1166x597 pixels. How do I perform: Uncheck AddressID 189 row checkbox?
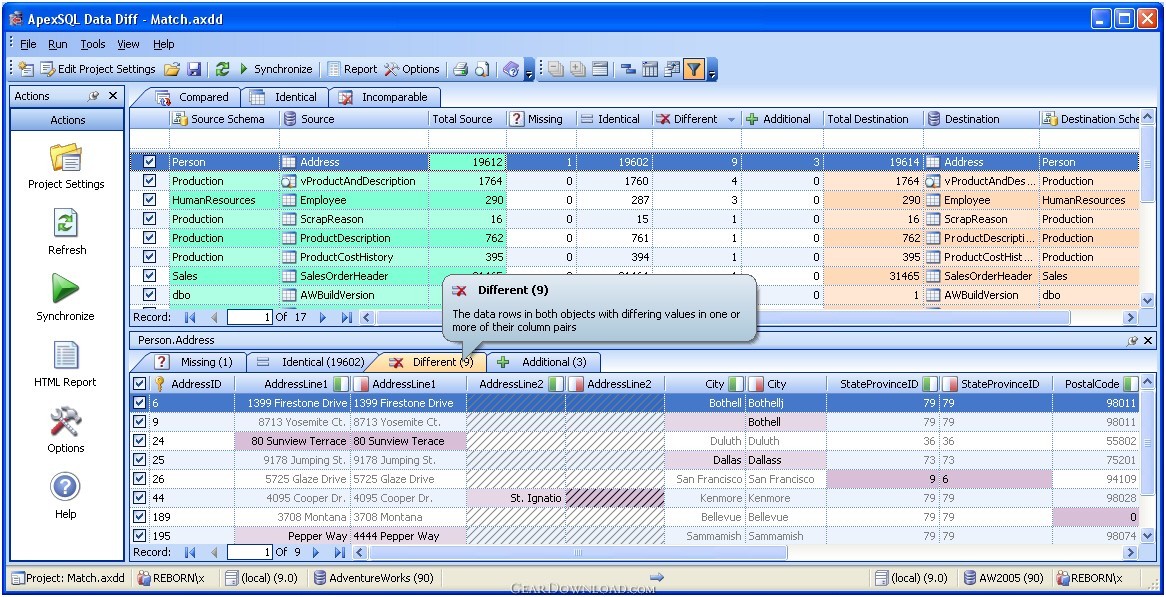[x=139, y=517]
